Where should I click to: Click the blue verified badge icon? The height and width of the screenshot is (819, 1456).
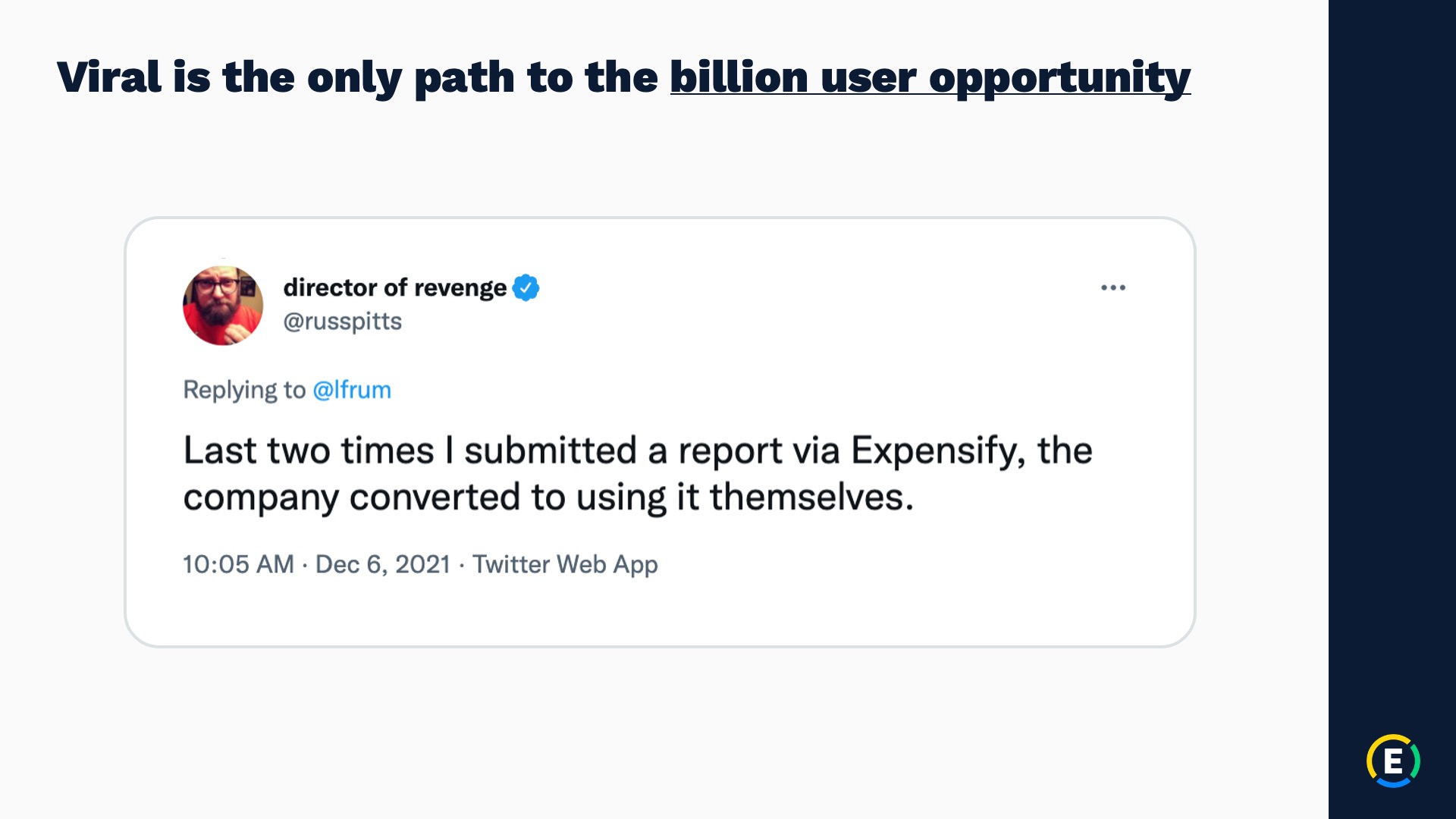click(526, 288)
